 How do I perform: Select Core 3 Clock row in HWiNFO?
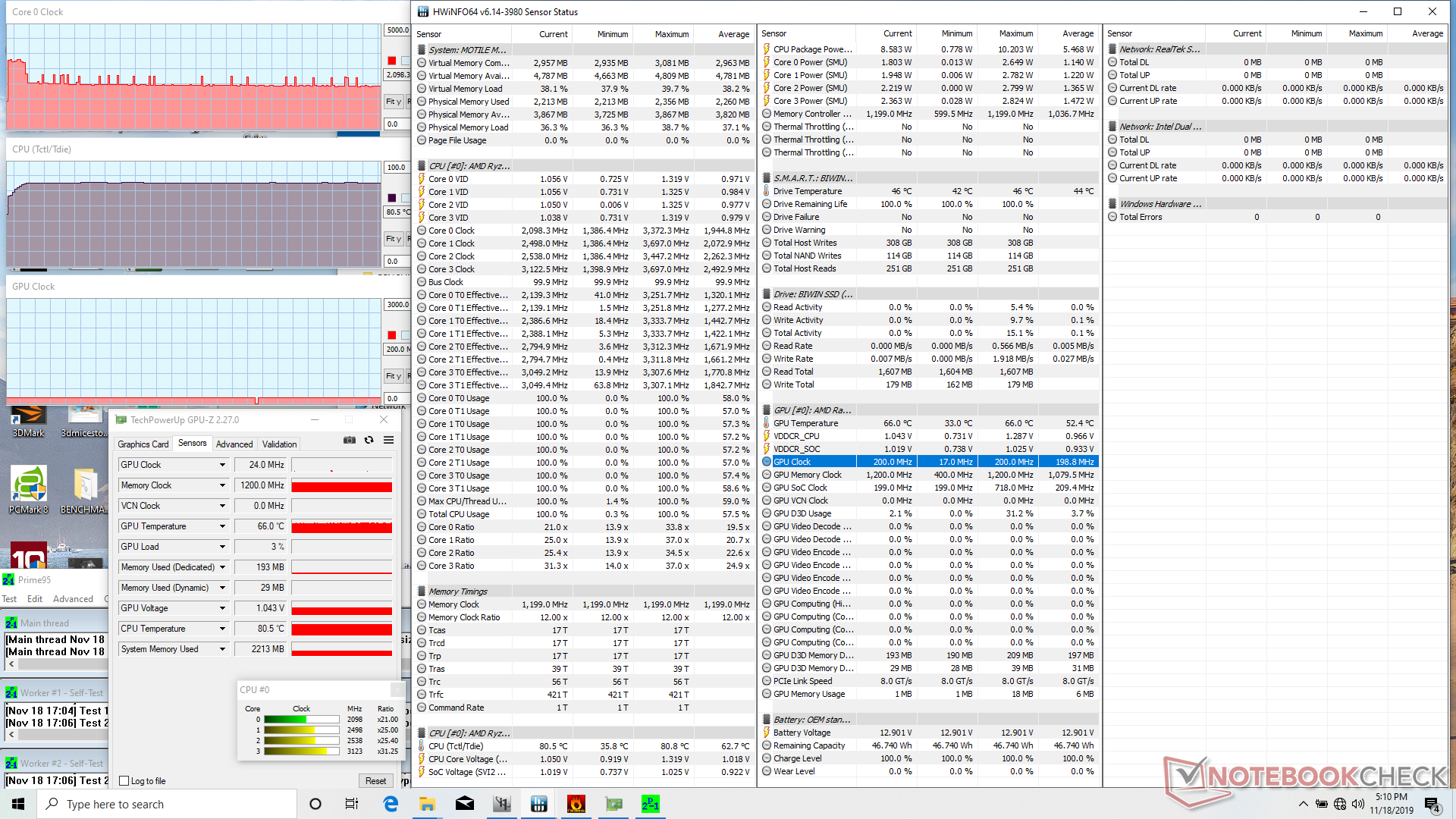coord(584,269)
